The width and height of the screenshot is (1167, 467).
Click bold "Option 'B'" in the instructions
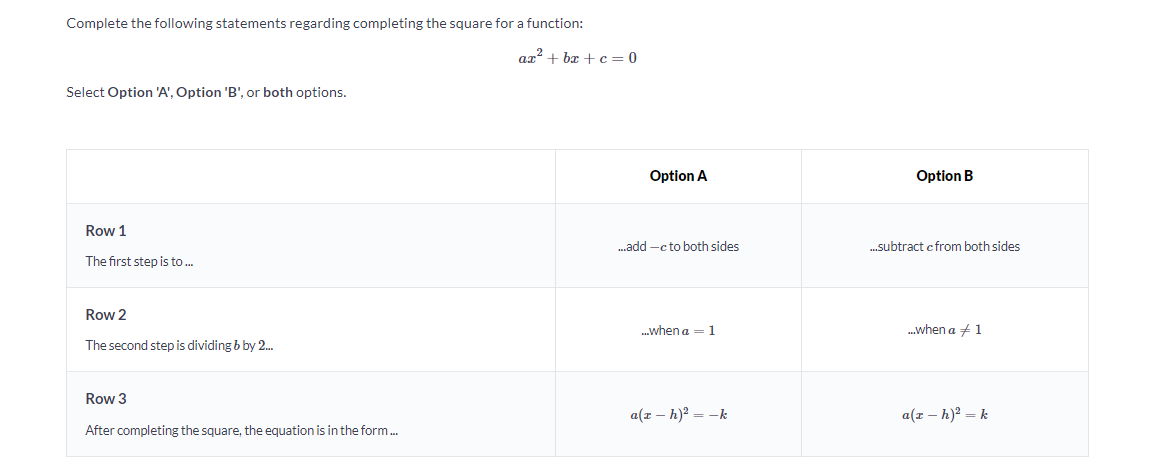click(x=210, y=92)
